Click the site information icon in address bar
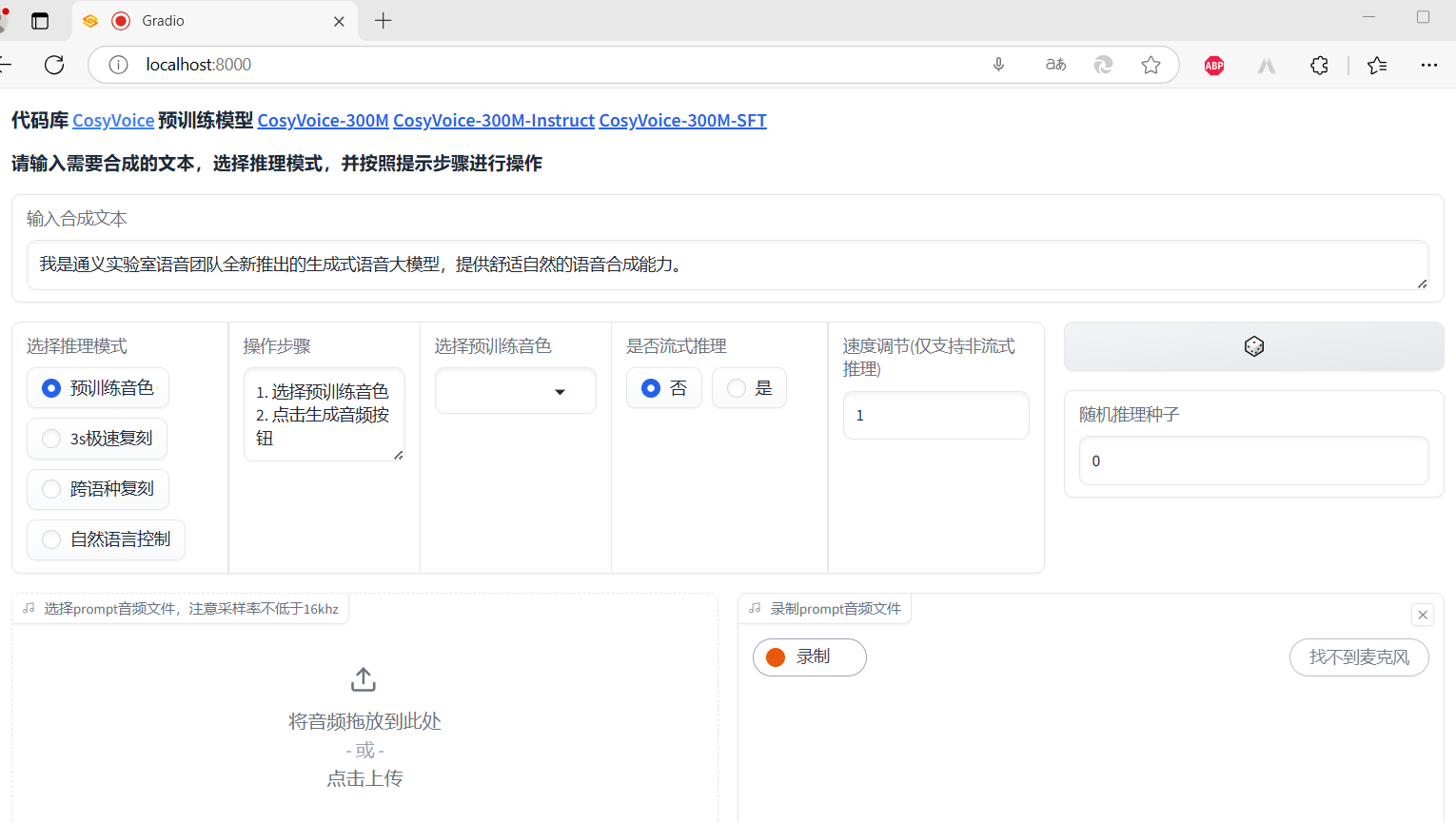The height and width of the screenshot is (823, 1456). pos(118,65)
